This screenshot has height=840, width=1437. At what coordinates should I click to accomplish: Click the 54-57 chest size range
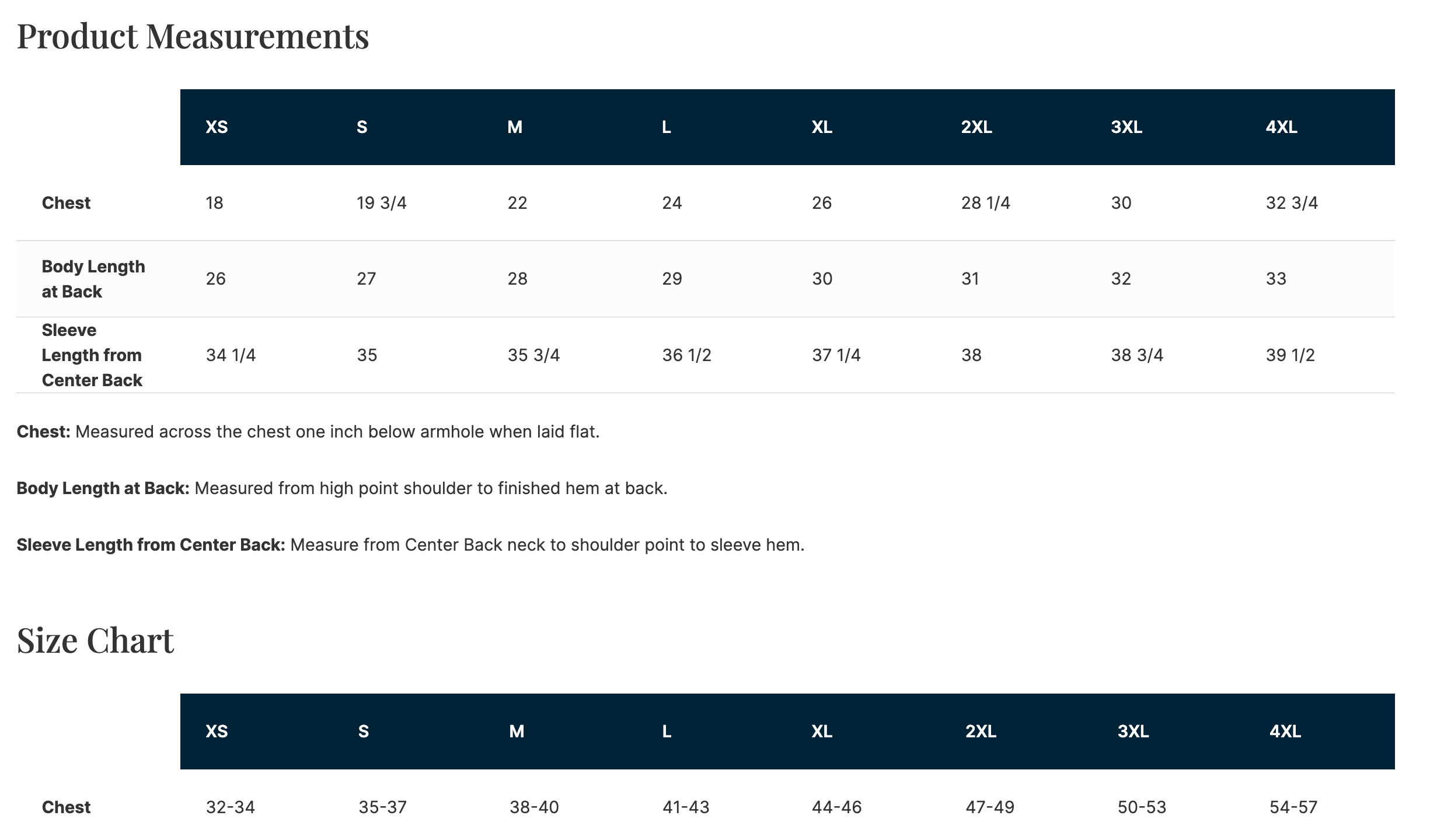(1293, 807)
